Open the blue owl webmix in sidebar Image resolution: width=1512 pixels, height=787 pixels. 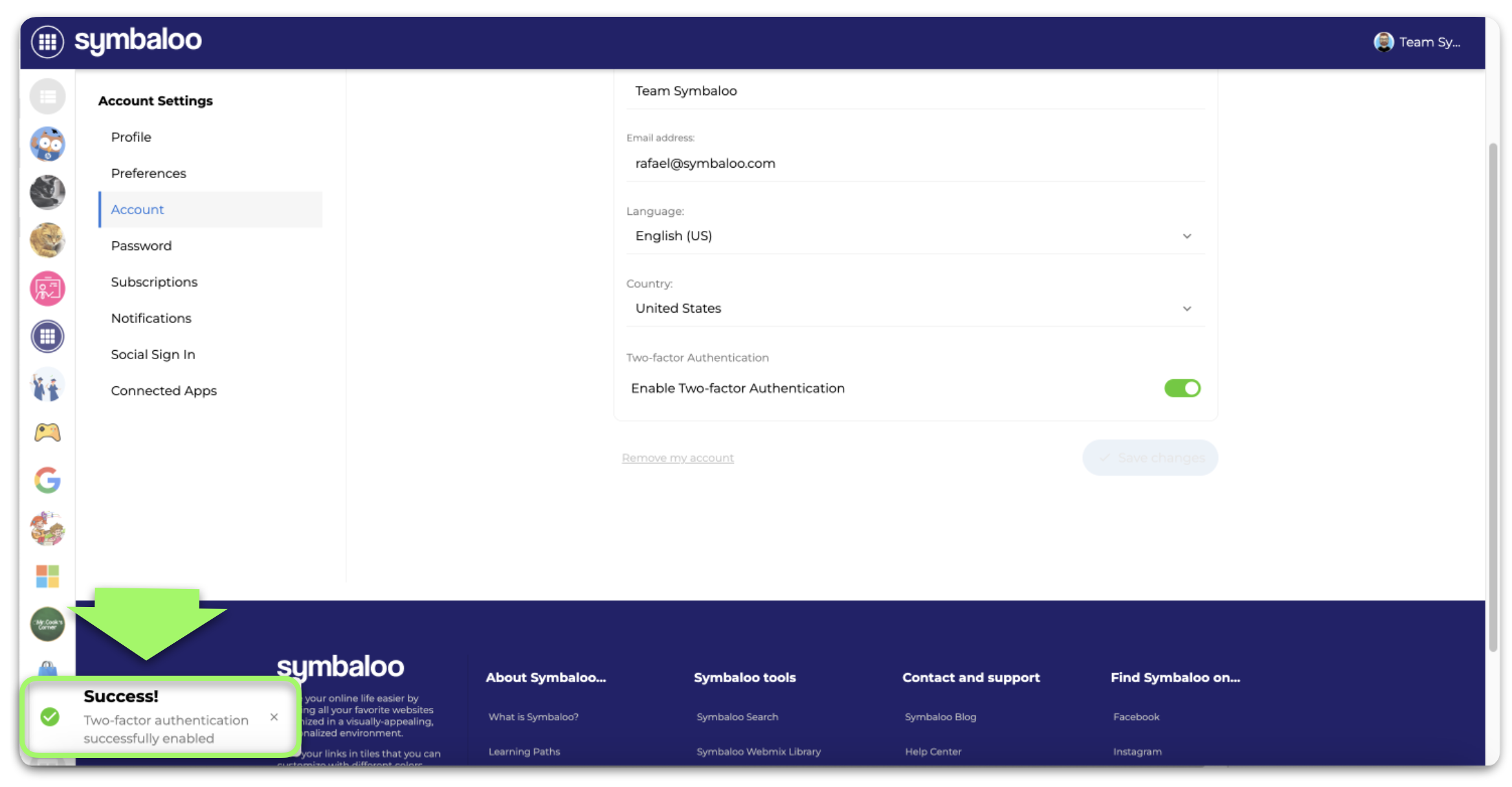pos(47,144)
